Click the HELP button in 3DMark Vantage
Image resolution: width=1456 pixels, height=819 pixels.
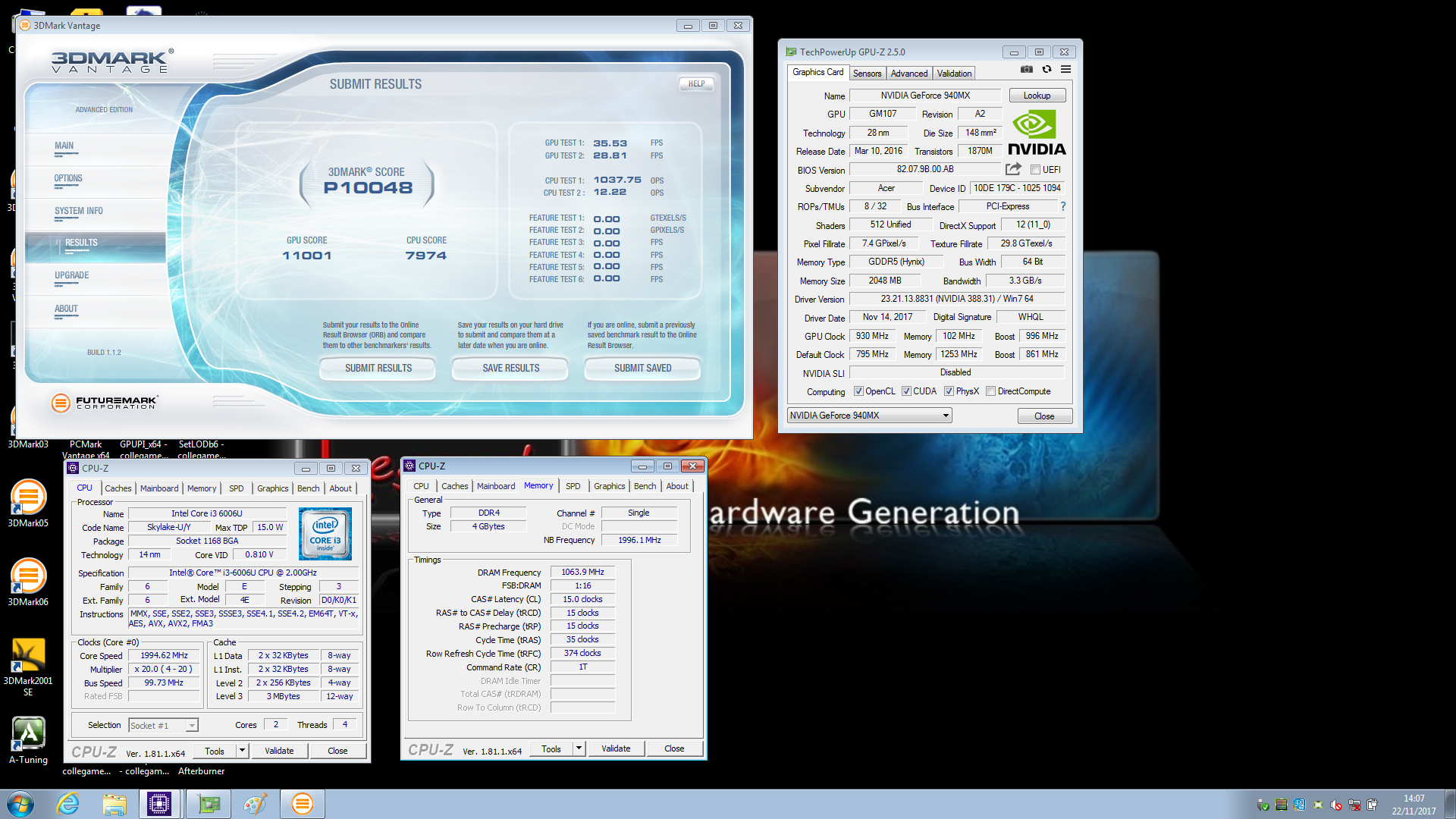tap(696, 83)
